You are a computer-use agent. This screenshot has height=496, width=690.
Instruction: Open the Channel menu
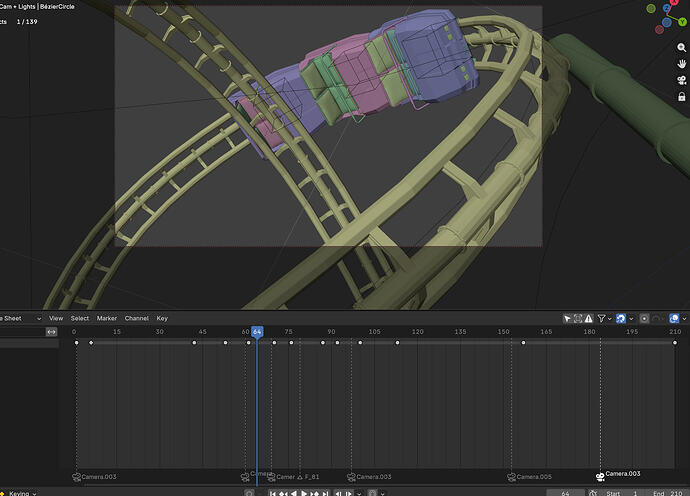[136, 318]
